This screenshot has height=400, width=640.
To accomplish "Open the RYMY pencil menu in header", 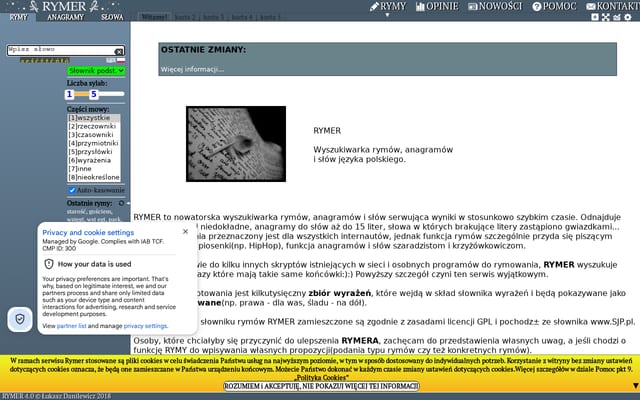I will (x=388, y=7).
